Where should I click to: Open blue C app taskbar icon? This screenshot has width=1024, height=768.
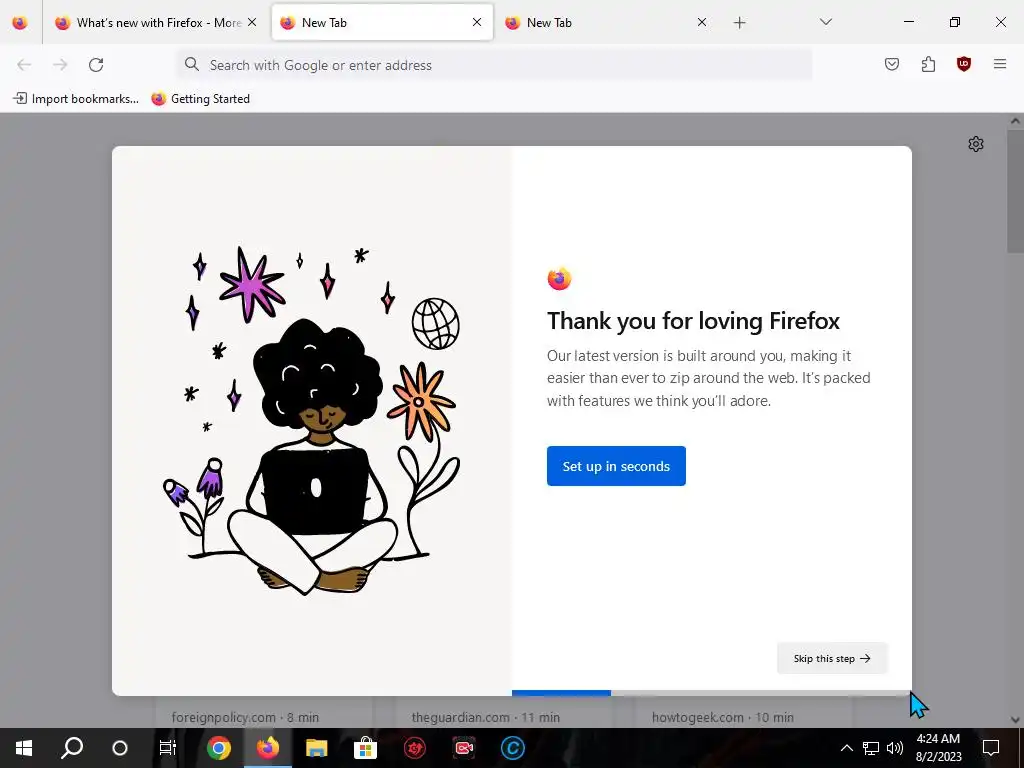click(513, 748)
